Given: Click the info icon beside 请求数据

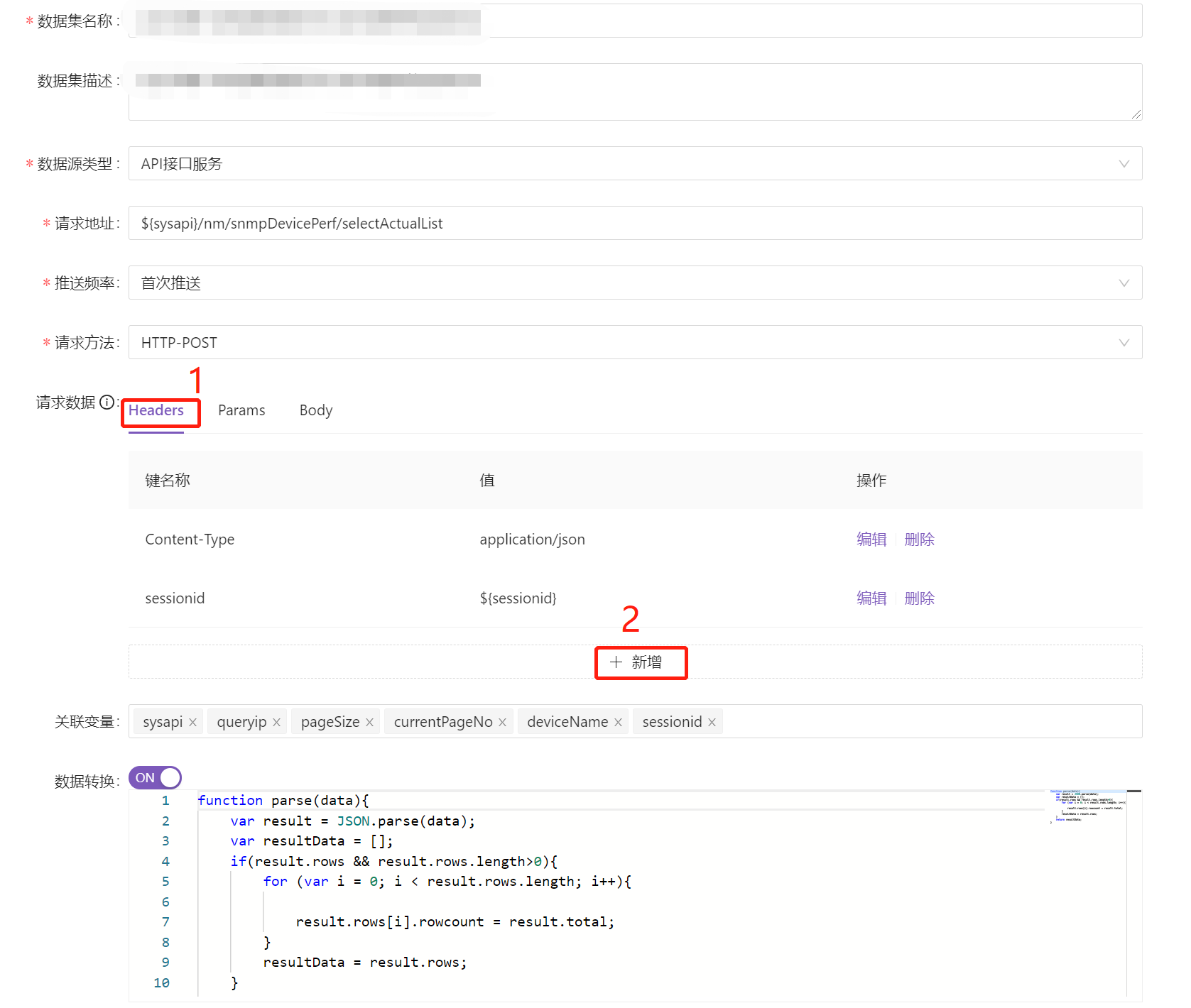Looking at the screenshot, I should pos(107,402).
